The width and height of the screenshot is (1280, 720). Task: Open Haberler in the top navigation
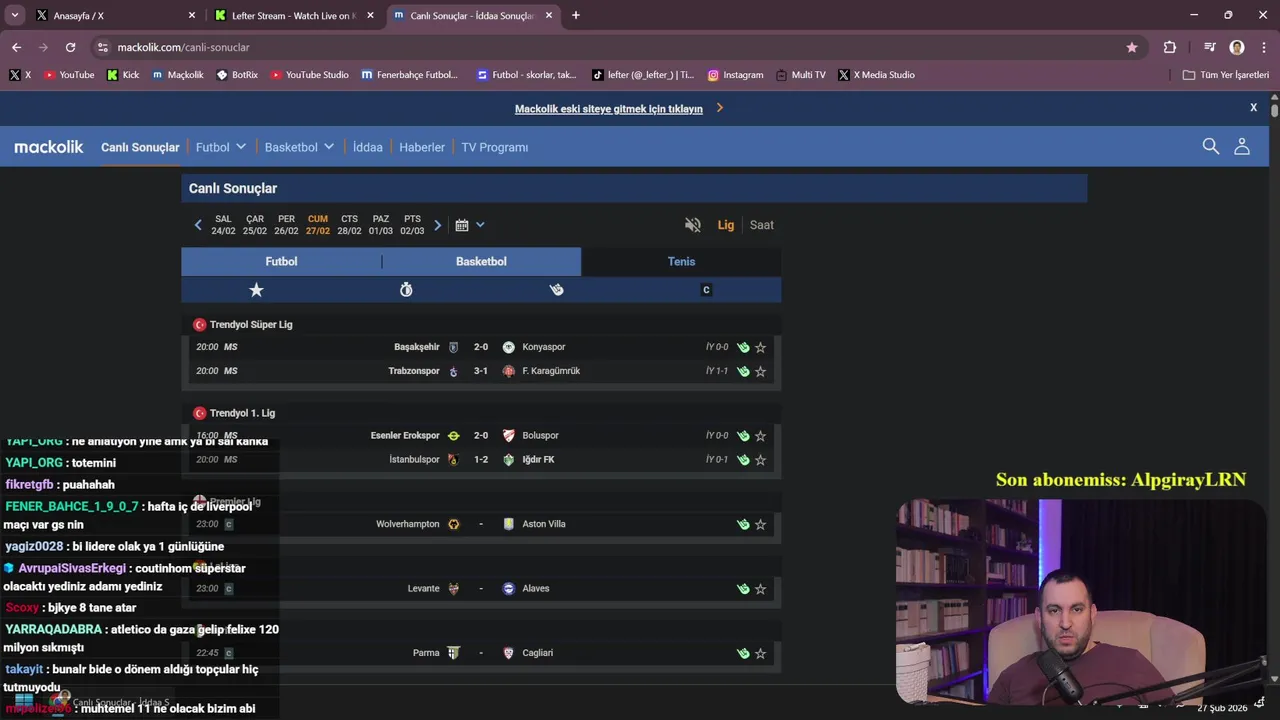(x=422, y=147)
